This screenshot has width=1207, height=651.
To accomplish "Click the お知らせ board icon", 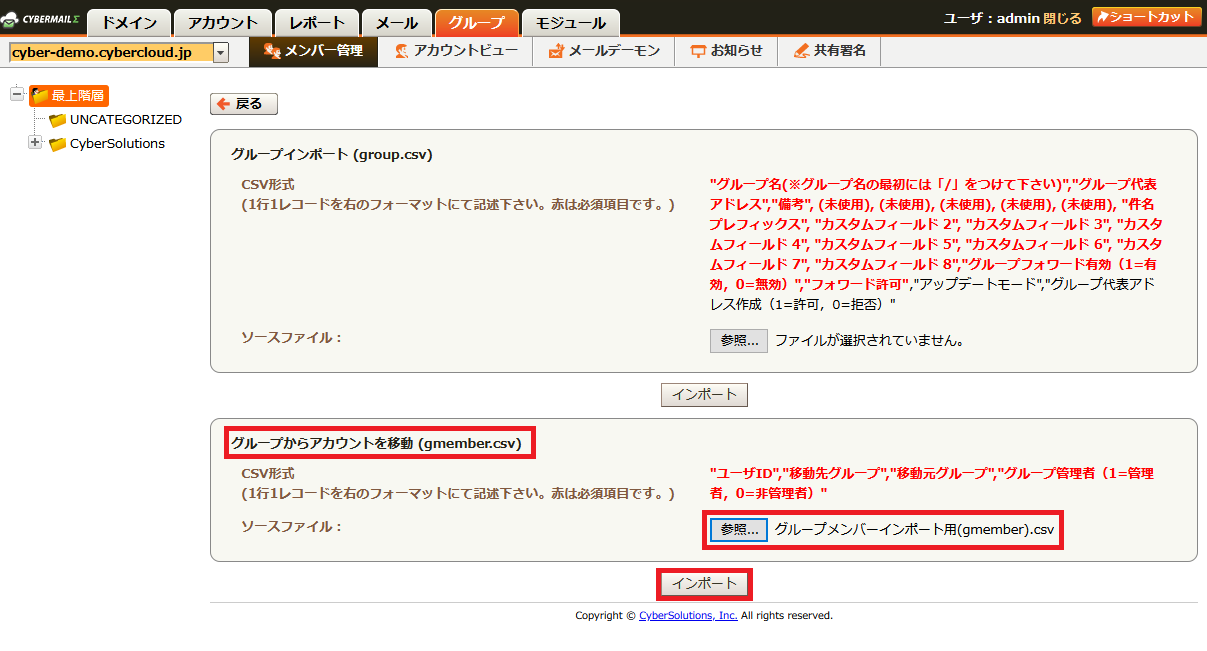I will click(698, 51).
